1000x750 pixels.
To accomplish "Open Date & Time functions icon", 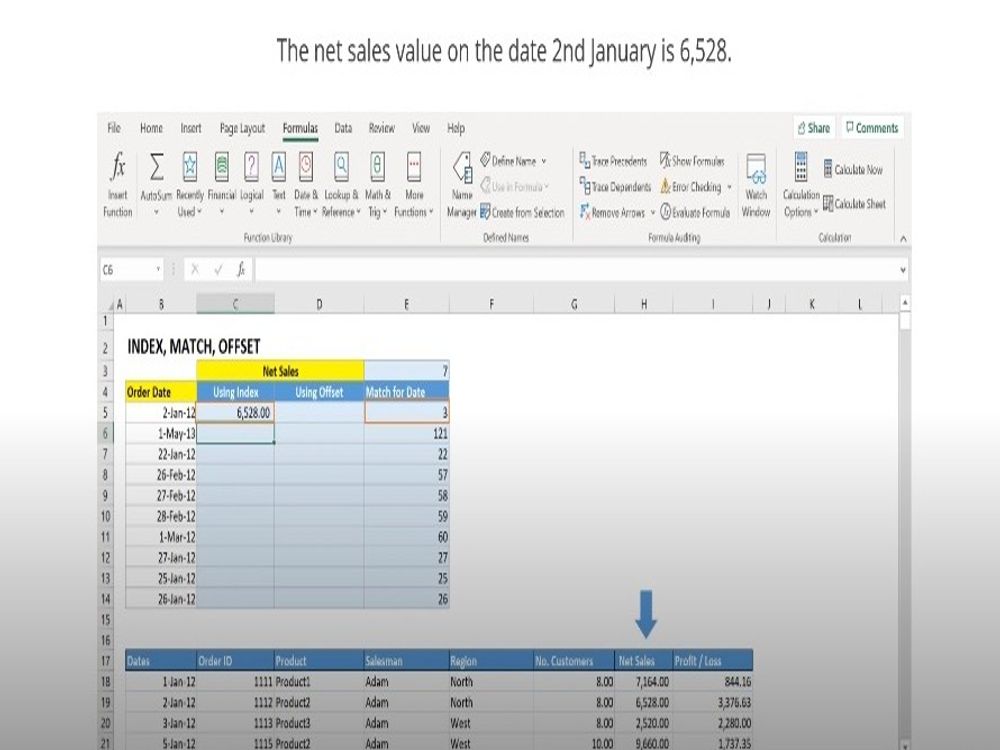I will click(x=306, y=166).
